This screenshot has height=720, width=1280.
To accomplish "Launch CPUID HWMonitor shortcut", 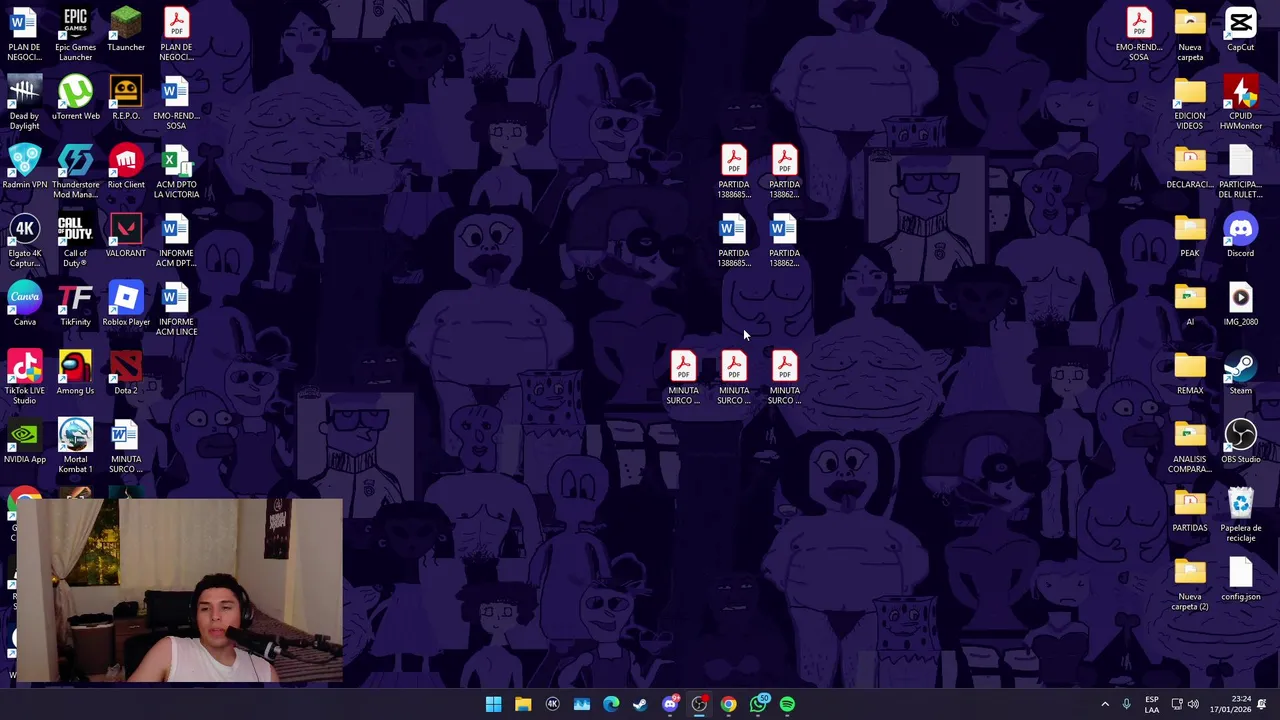I will 1240,103.
